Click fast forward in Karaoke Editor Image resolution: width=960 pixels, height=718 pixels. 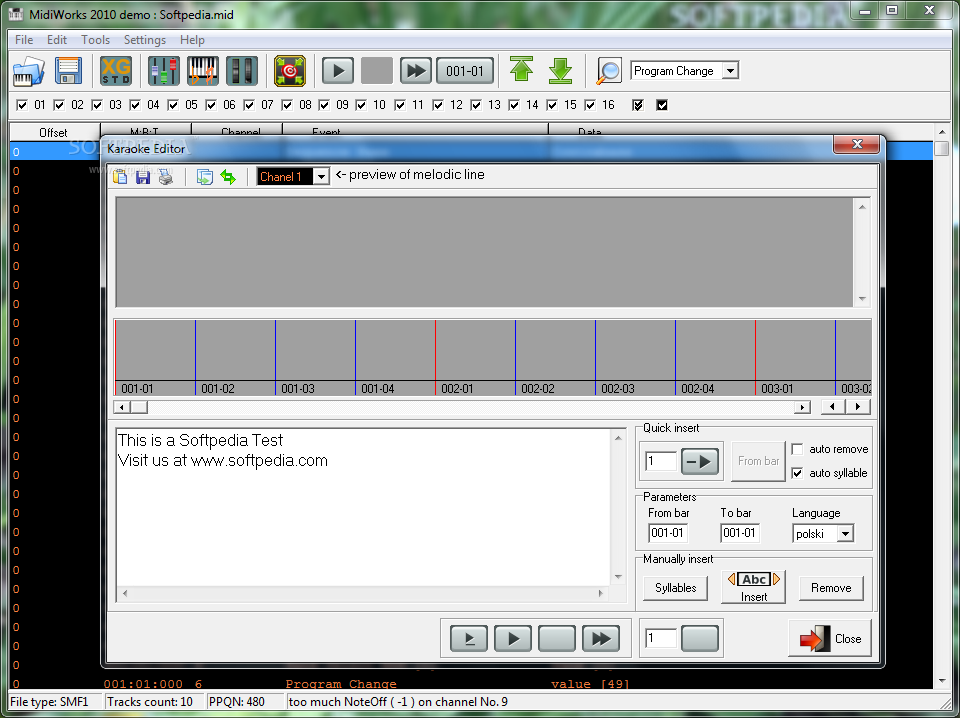(601, 638)
